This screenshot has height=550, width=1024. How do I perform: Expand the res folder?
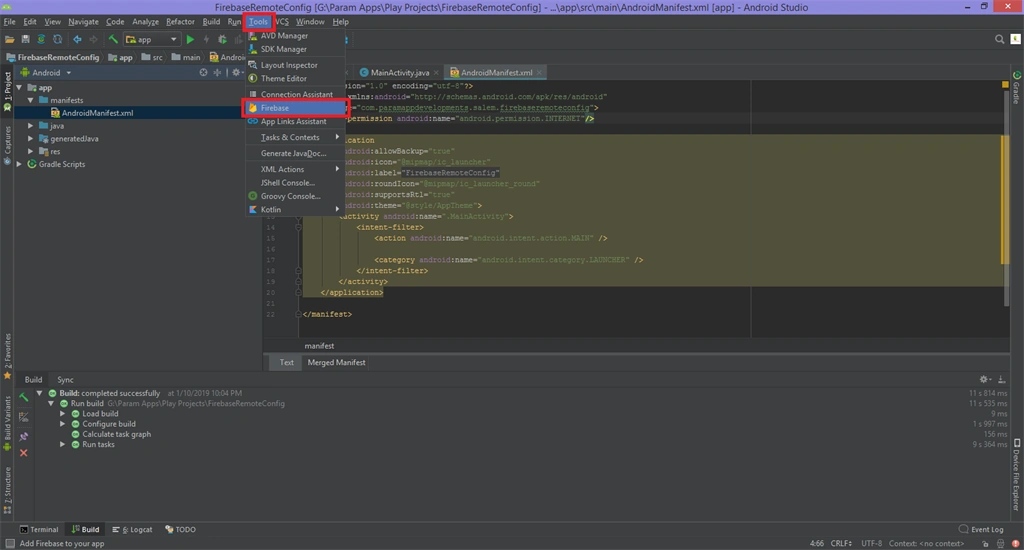pos(31,152)
